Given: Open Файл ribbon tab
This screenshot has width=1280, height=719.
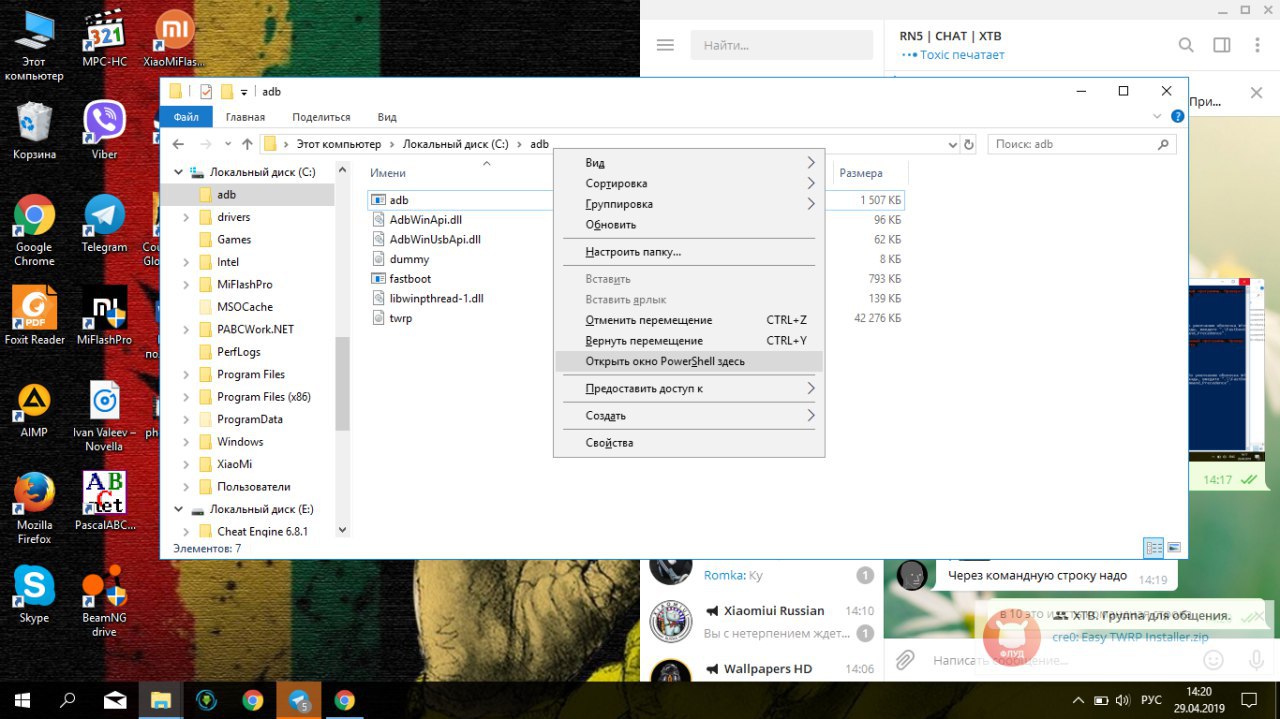Looking at the screenshot, I should 186,117.
